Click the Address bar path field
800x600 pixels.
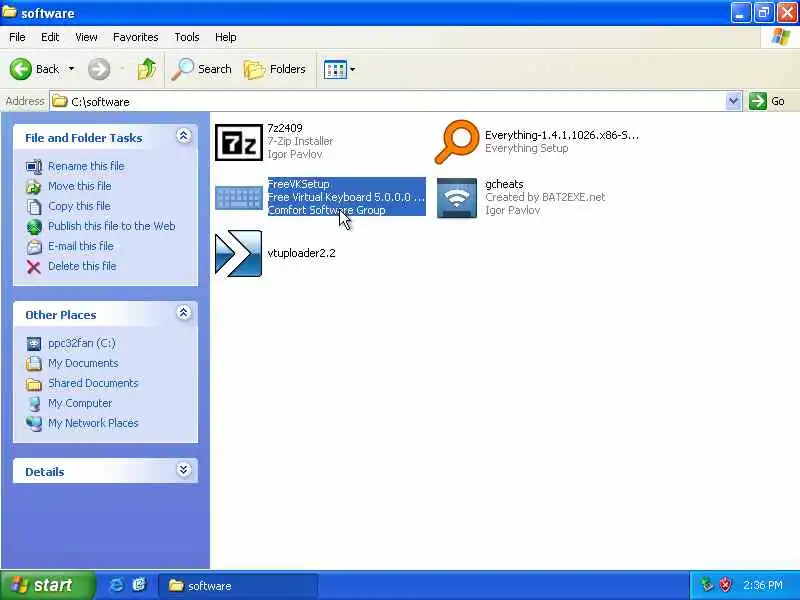point(388,101)
